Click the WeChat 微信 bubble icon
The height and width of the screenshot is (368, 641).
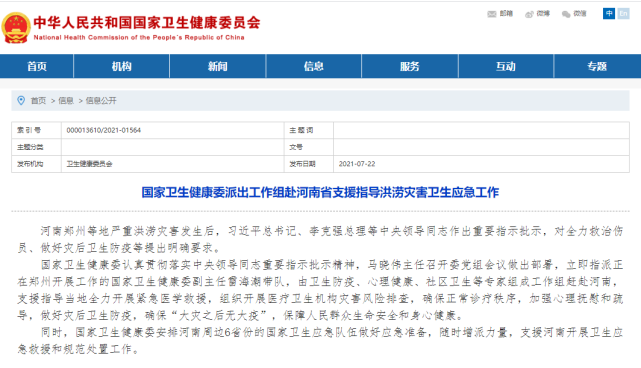pos(566,14)
